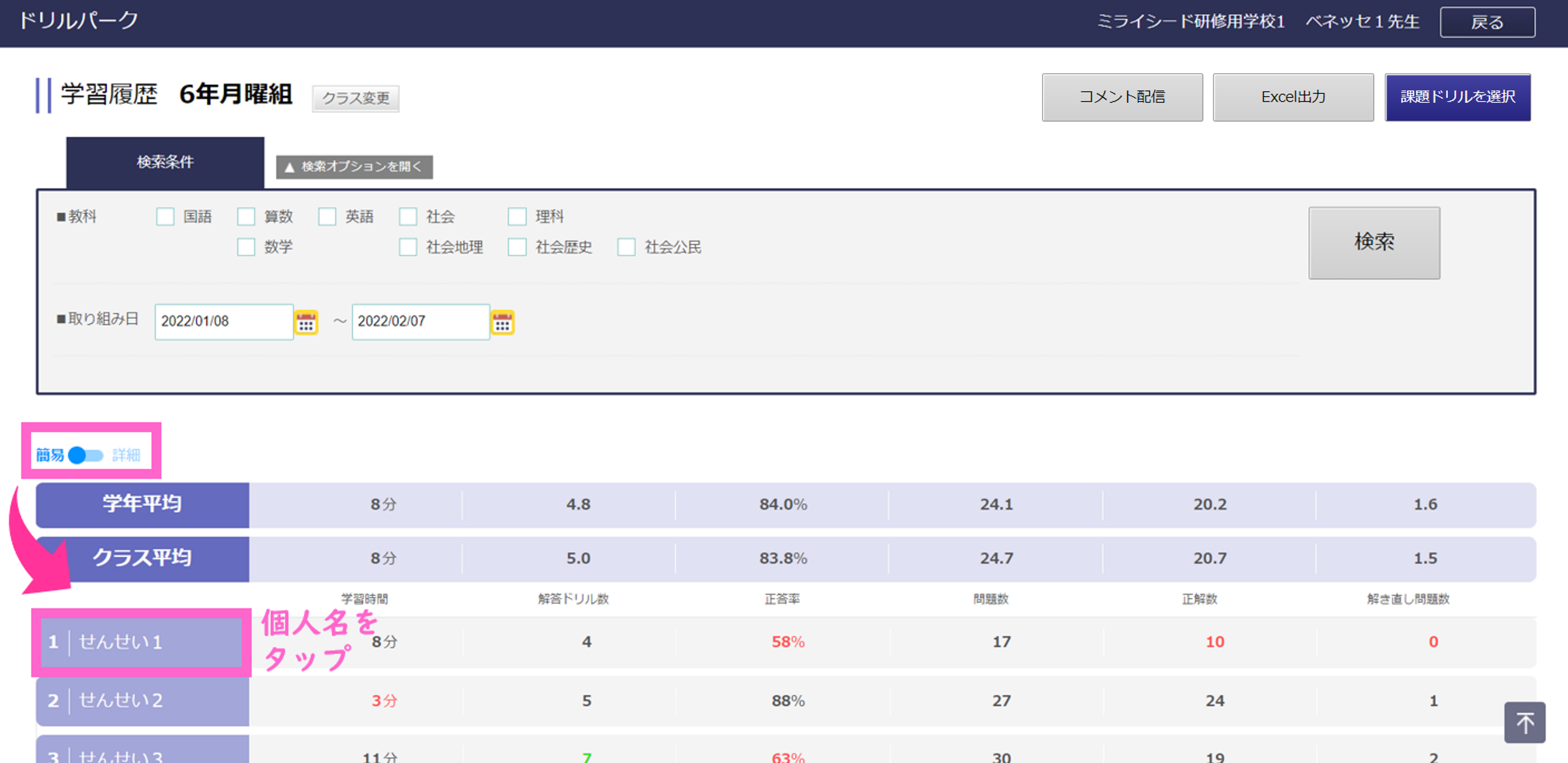Select the 社会歴史 checkbox
Screen dimensions: 1568x763
pyautogui.click(x=517, y=247)
